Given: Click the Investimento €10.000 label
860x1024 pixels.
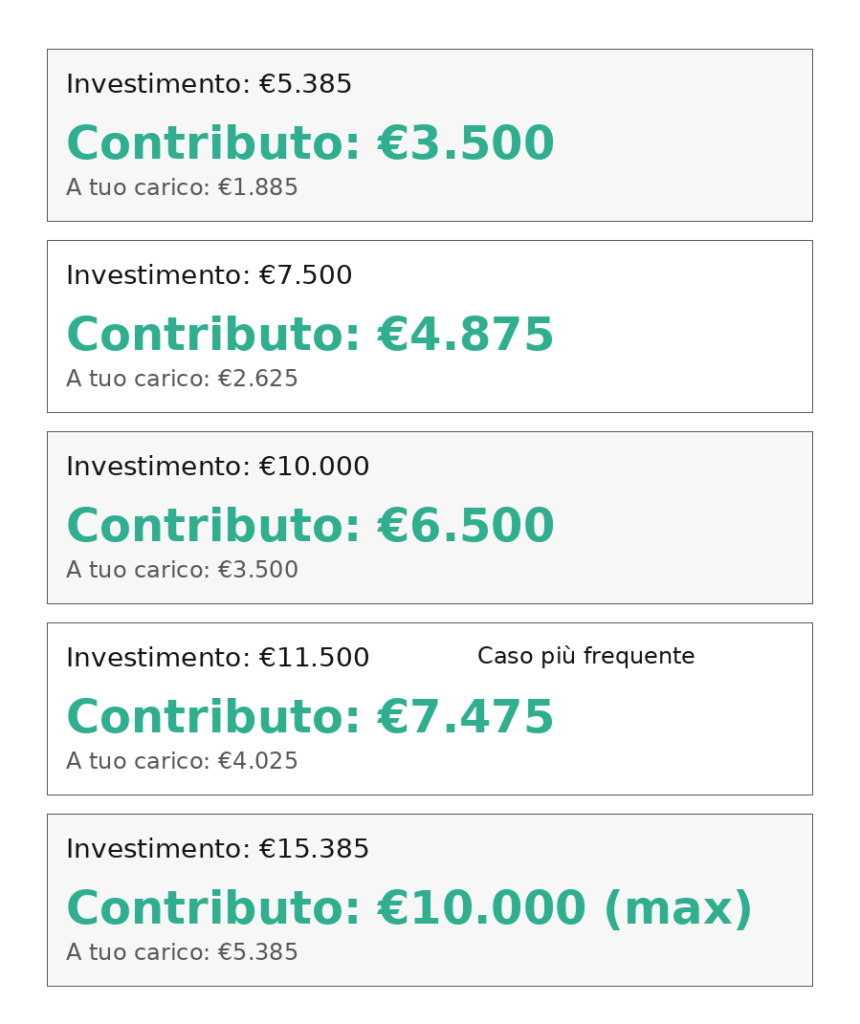Looking at the screenshot, I should tap(218, 466).
